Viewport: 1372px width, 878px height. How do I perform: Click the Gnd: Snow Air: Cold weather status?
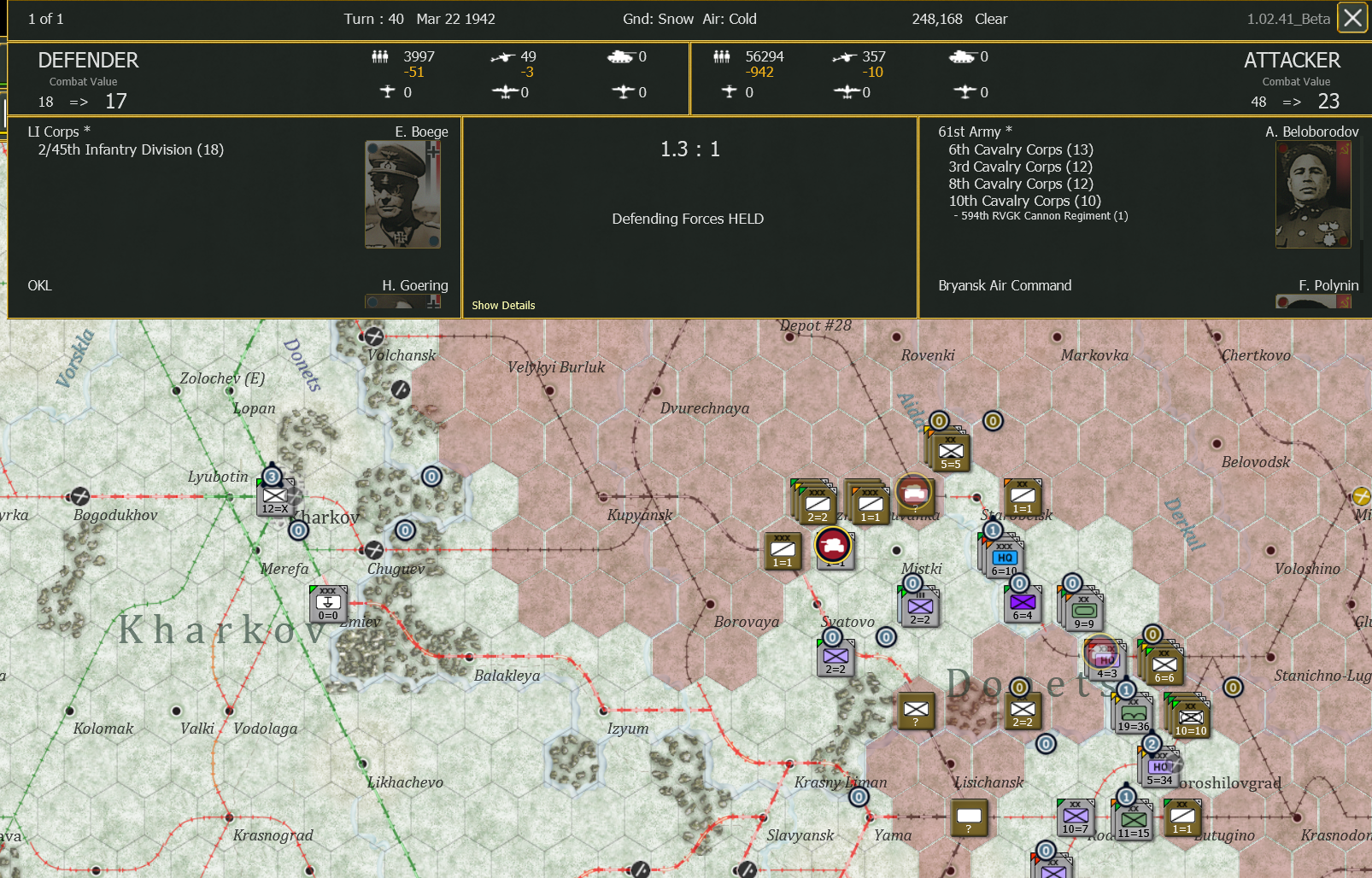pyautogui.click(x=689, y=19)
